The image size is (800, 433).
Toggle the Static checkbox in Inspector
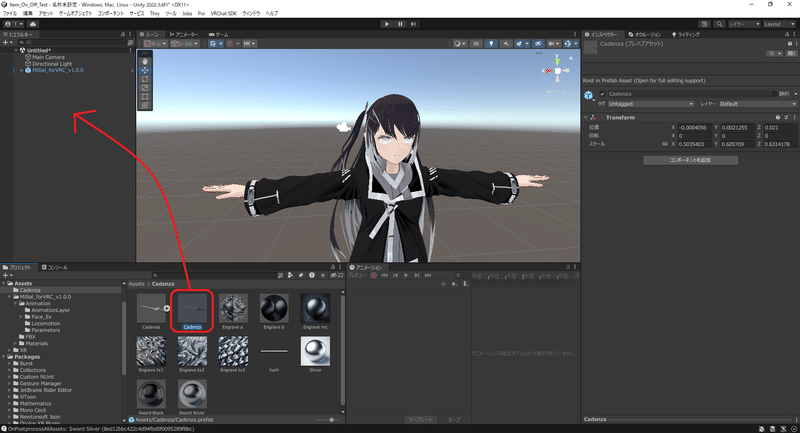[x=775, y=94]
